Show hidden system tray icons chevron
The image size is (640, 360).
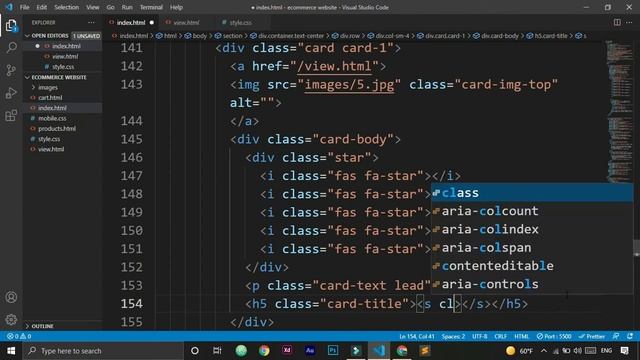point(544,351)
